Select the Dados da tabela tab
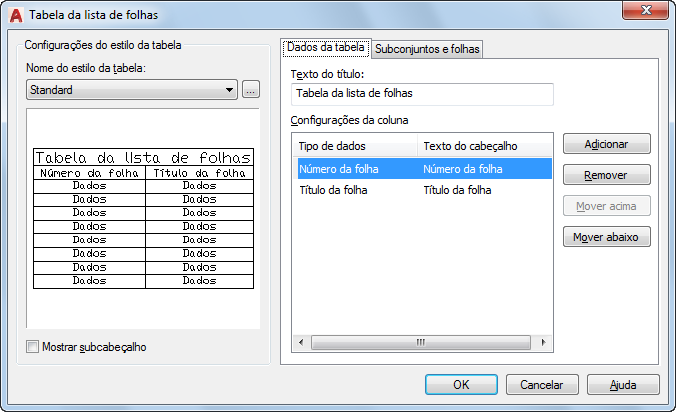The image size is (676, 412). pos(326,47)
